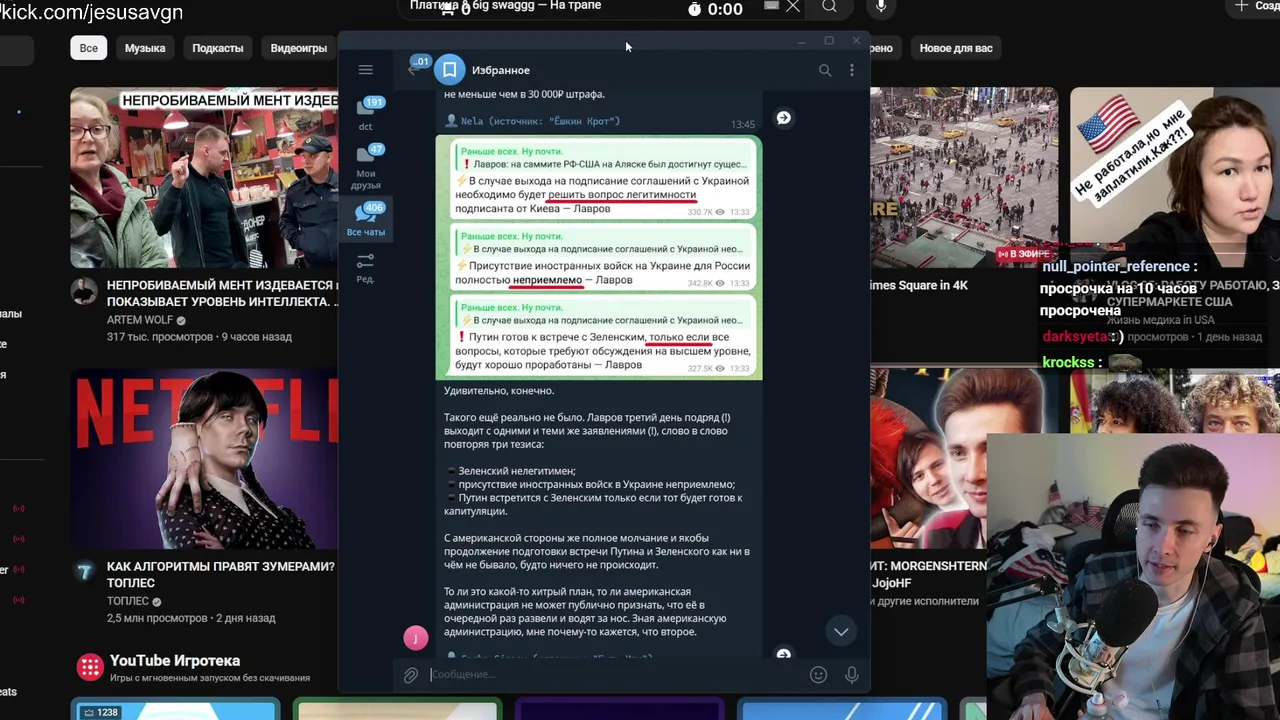Open the game card labeled 1238
This screenshot has height=720, width=1280.
[x=174, y=710]
